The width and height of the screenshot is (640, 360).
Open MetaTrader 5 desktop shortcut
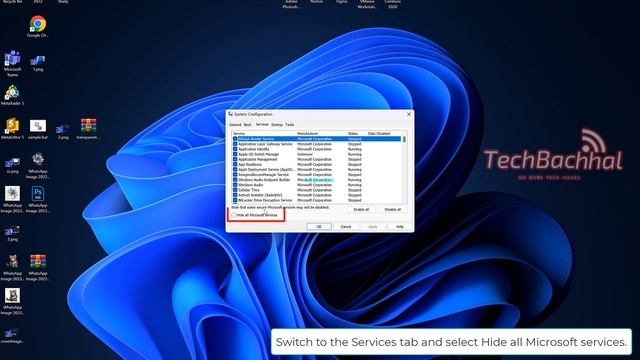click(12, 96)
